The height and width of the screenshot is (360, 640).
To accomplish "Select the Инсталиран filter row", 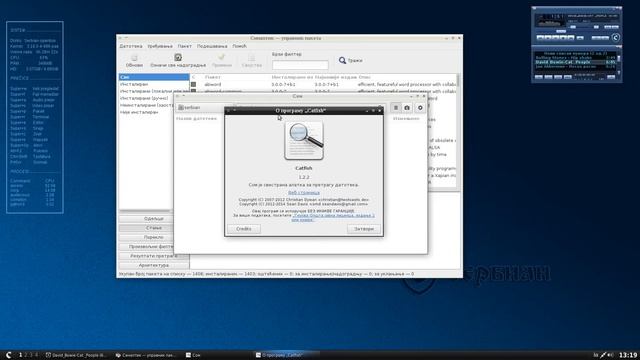I will click(x=154, y=84).
